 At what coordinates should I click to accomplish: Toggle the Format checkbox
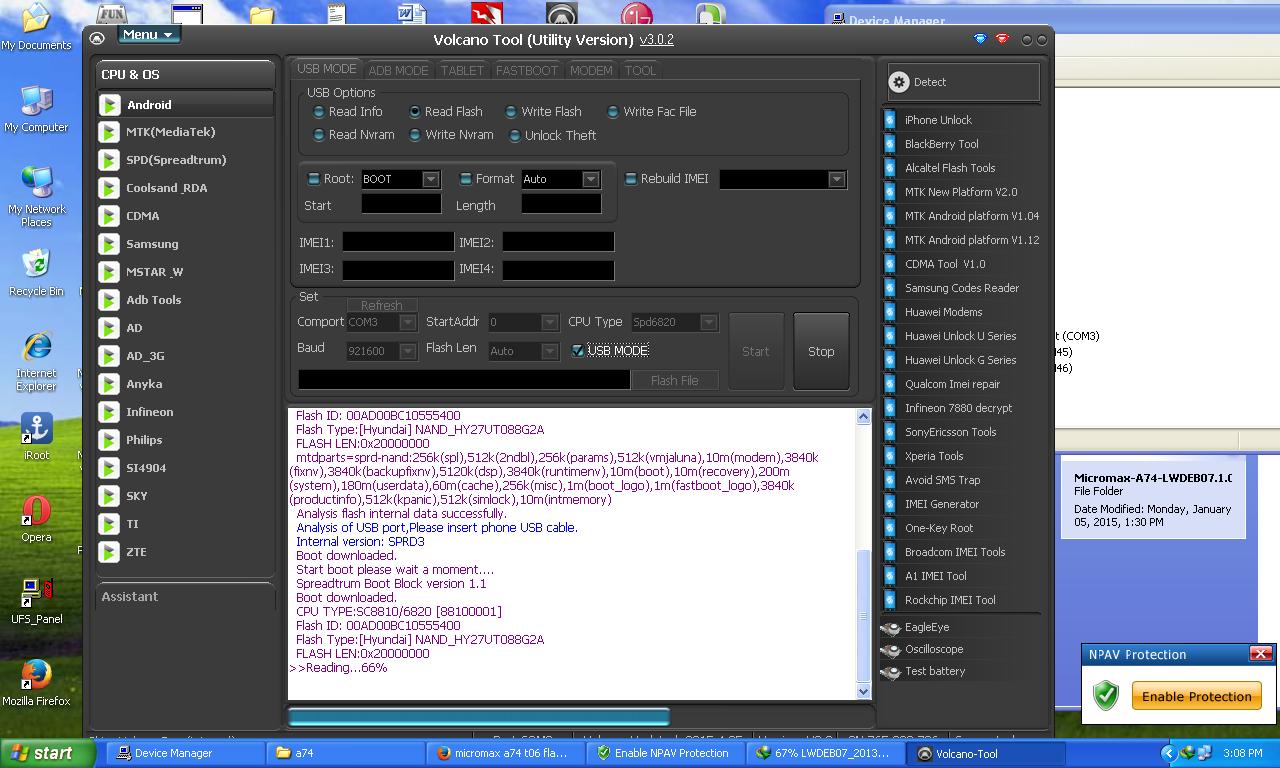(465, 179)
